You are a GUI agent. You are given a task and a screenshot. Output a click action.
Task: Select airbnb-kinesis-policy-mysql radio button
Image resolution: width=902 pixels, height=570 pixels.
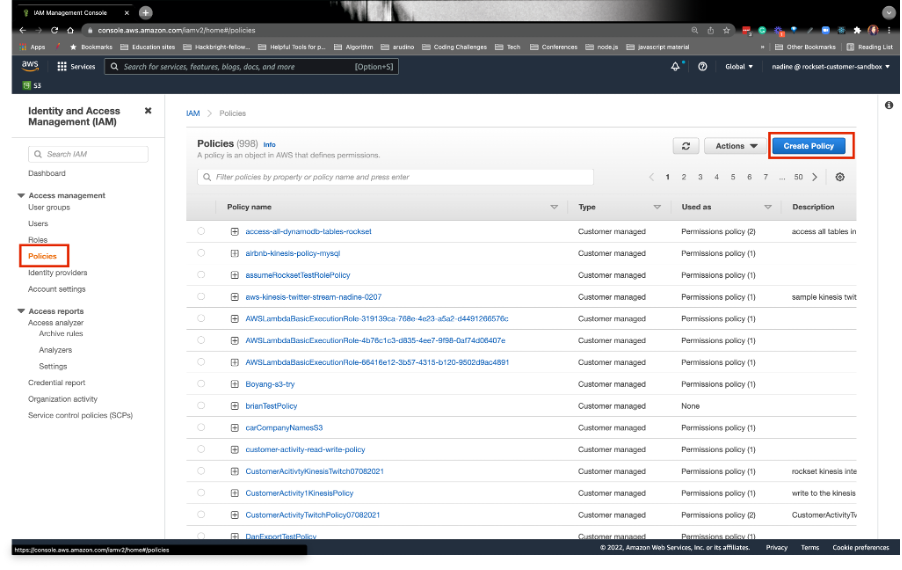click(201, 253)
